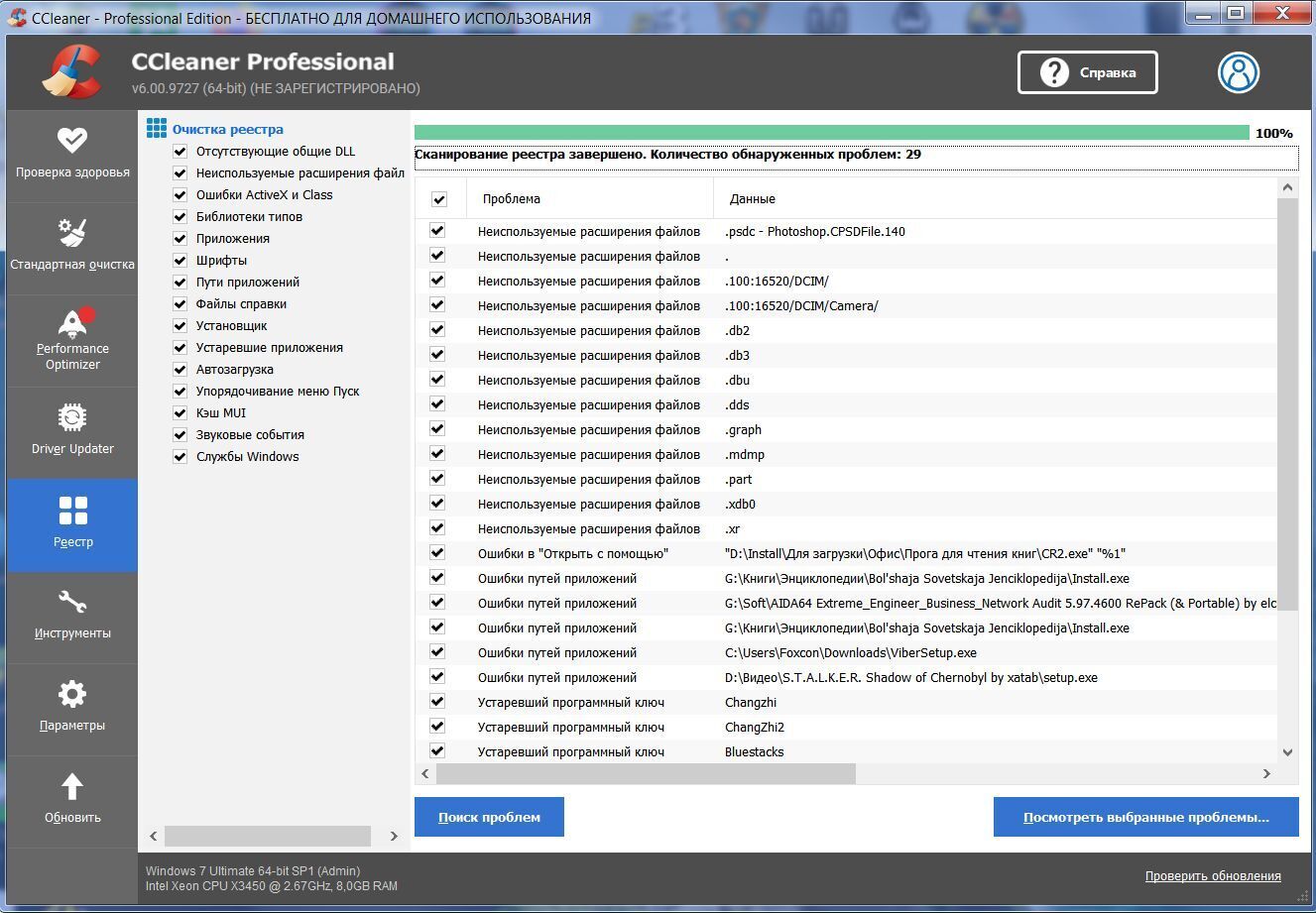Click Поиск проблем button
Viewport: 1316px width, 913px height.
[x=489, y=817]
